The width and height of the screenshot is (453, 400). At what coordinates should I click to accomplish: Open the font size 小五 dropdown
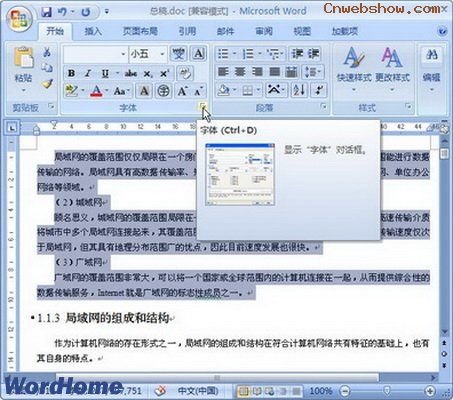(162, 54)
